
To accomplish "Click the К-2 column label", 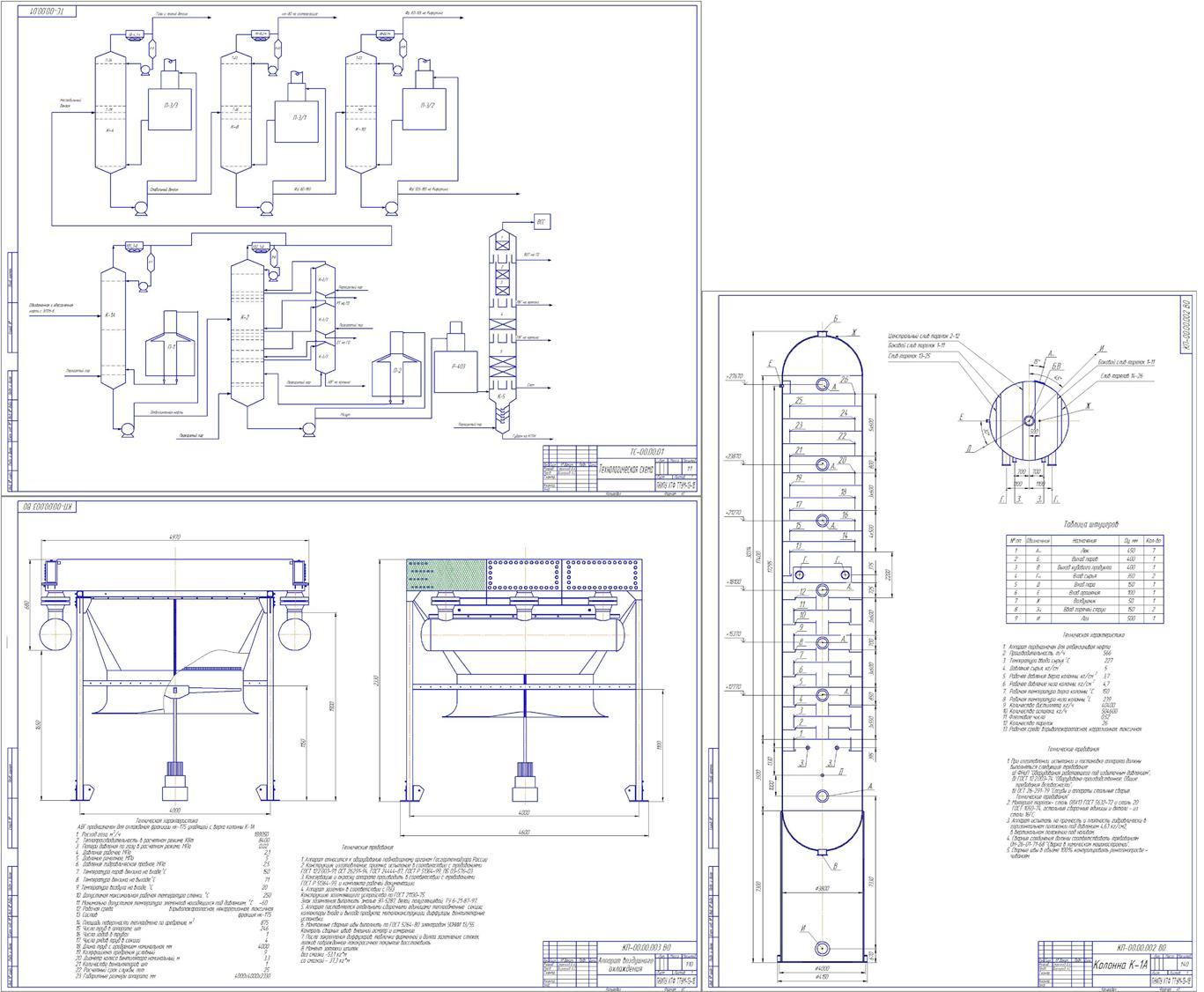I will tap(246, 317).
